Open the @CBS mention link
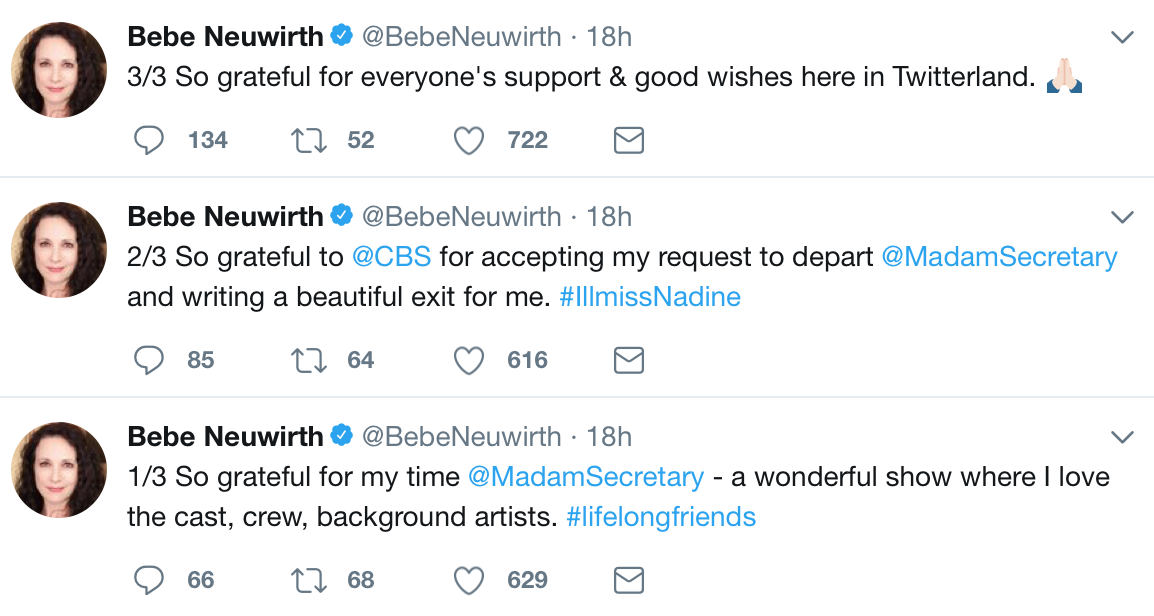Screen dimensions: 1154x616 [391, 257]
